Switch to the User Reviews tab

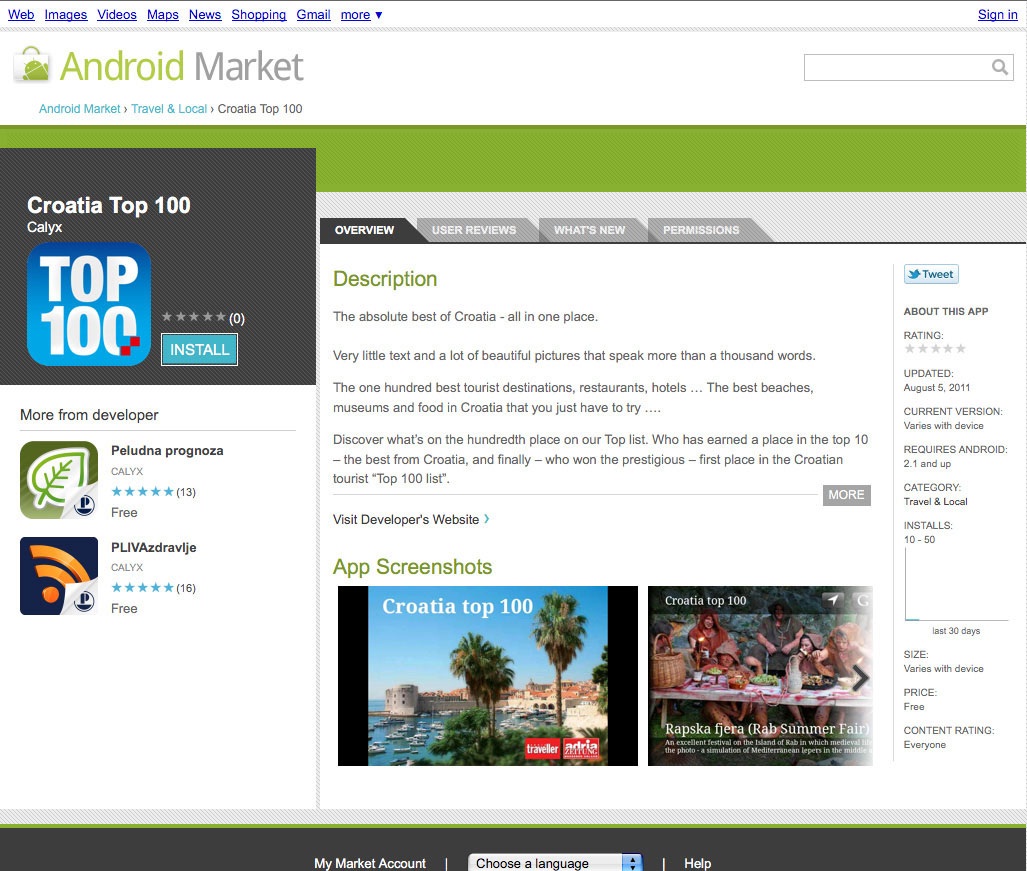(x=474, y=230)
